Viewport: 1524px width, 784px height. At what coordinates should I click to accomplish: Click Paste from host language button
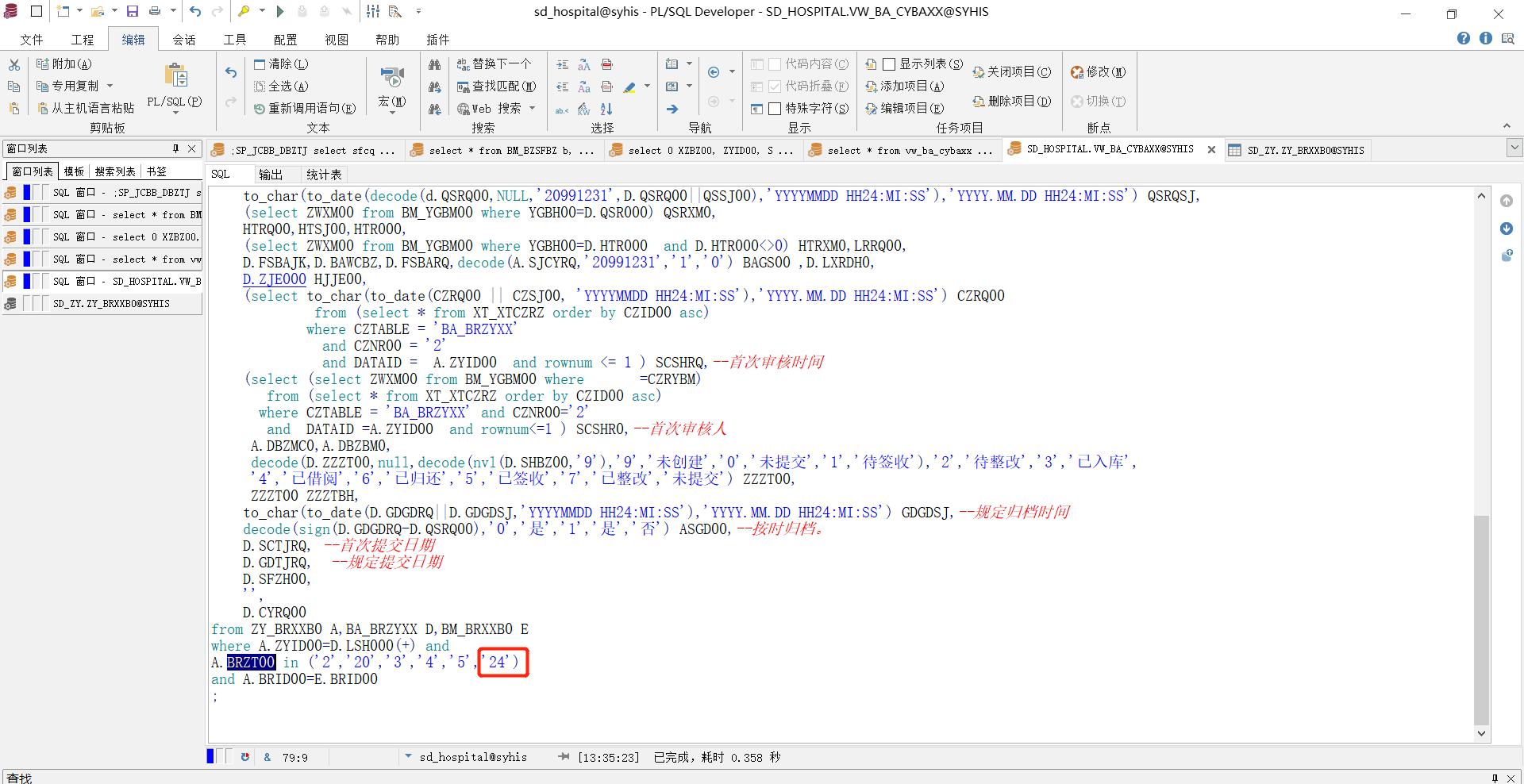point(86,109)
